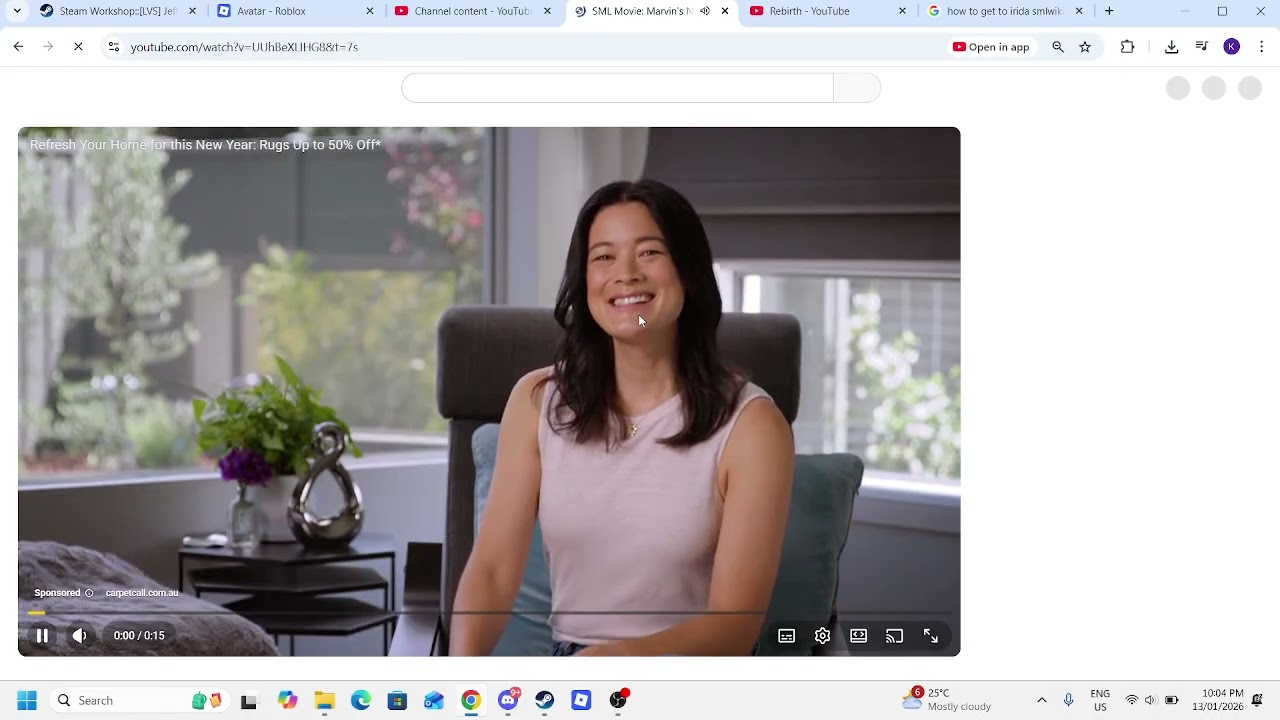
Task: Switch video to theater mode
Action: coord(858,636)
